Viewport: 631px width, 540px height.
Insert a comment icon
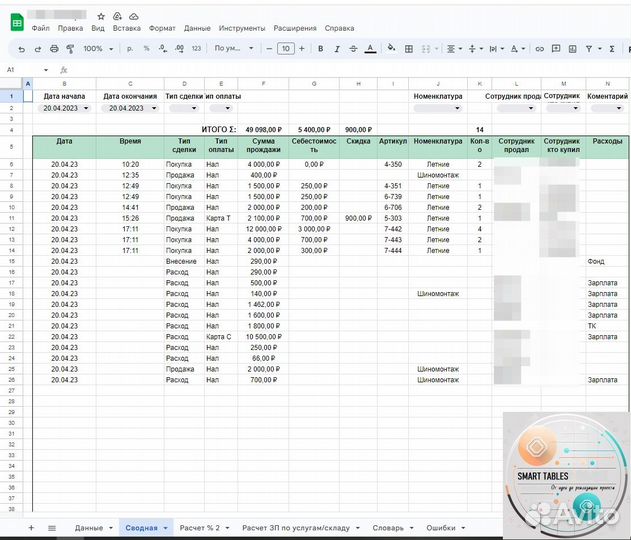(x=556, y=49)
